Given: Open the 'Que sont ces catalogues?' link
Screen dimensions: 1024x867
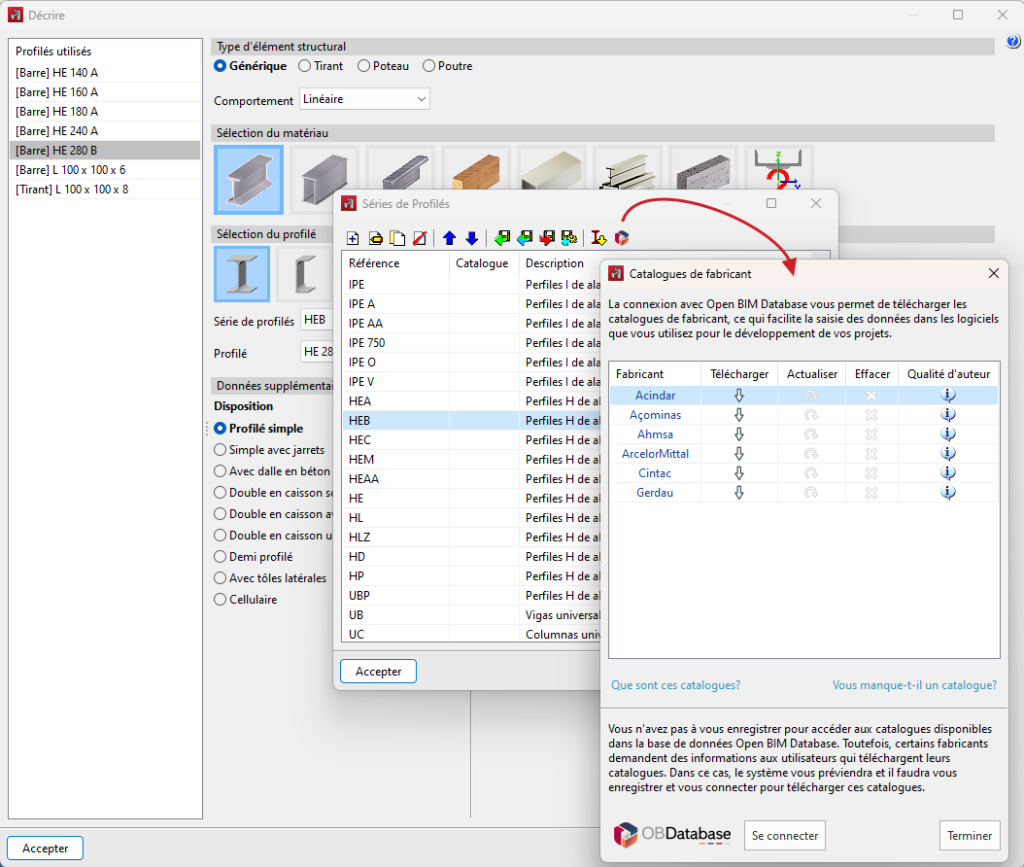Looking at the screenshot, I should [675, 685].
